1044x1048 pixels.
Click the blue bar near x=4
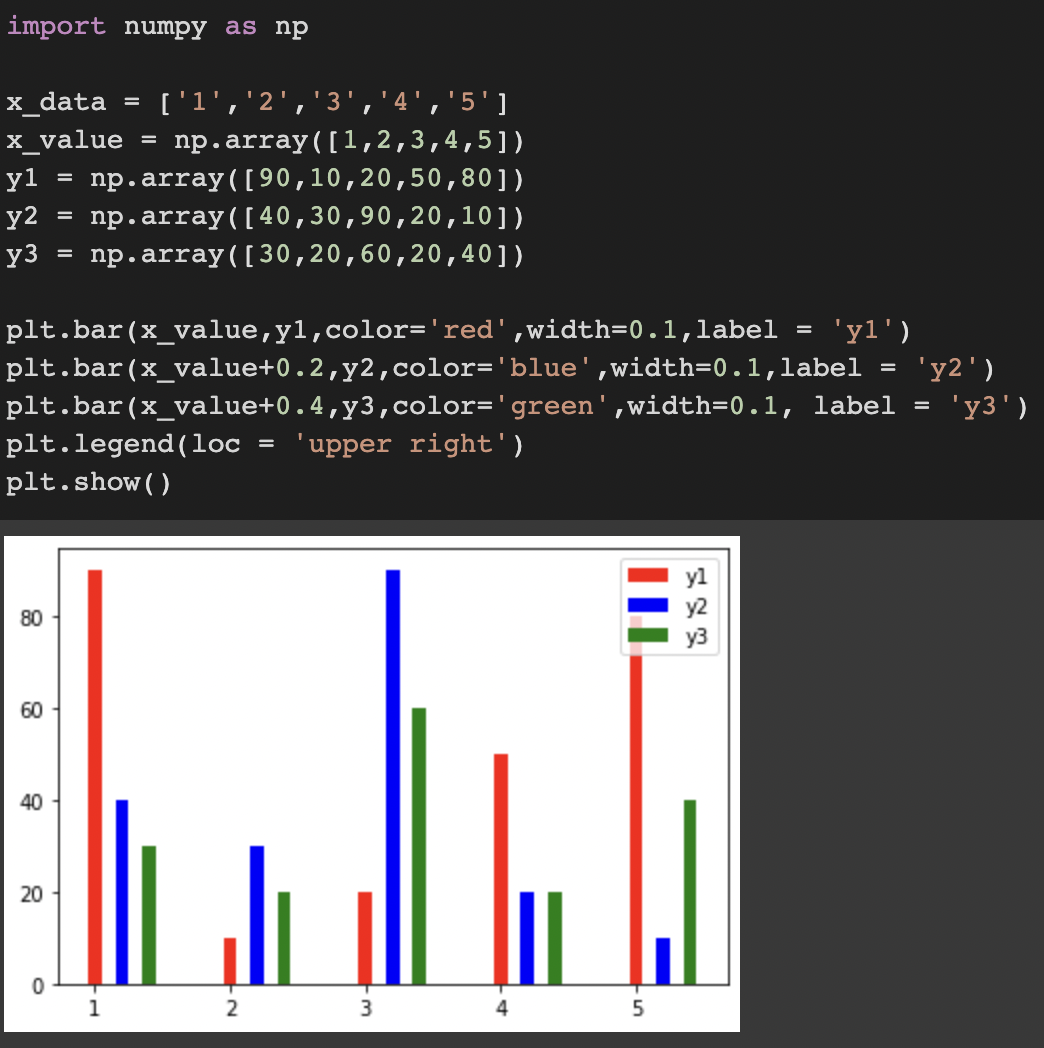tap(527, 938)
